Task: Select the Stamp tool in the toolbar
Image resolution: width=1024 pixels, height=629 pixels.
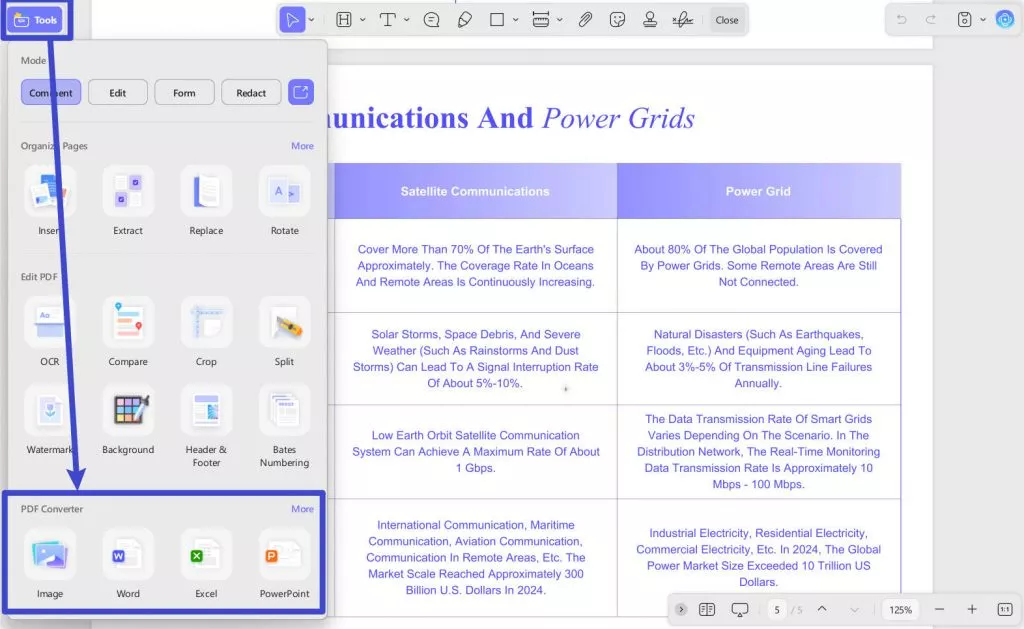Action: (651, 19)
